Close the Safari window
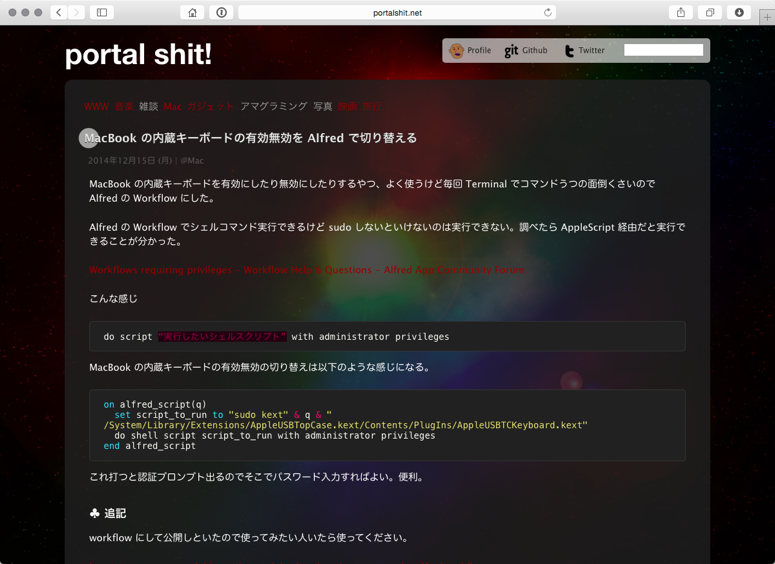This screenshot has height=564, width=775. [12, 12]
